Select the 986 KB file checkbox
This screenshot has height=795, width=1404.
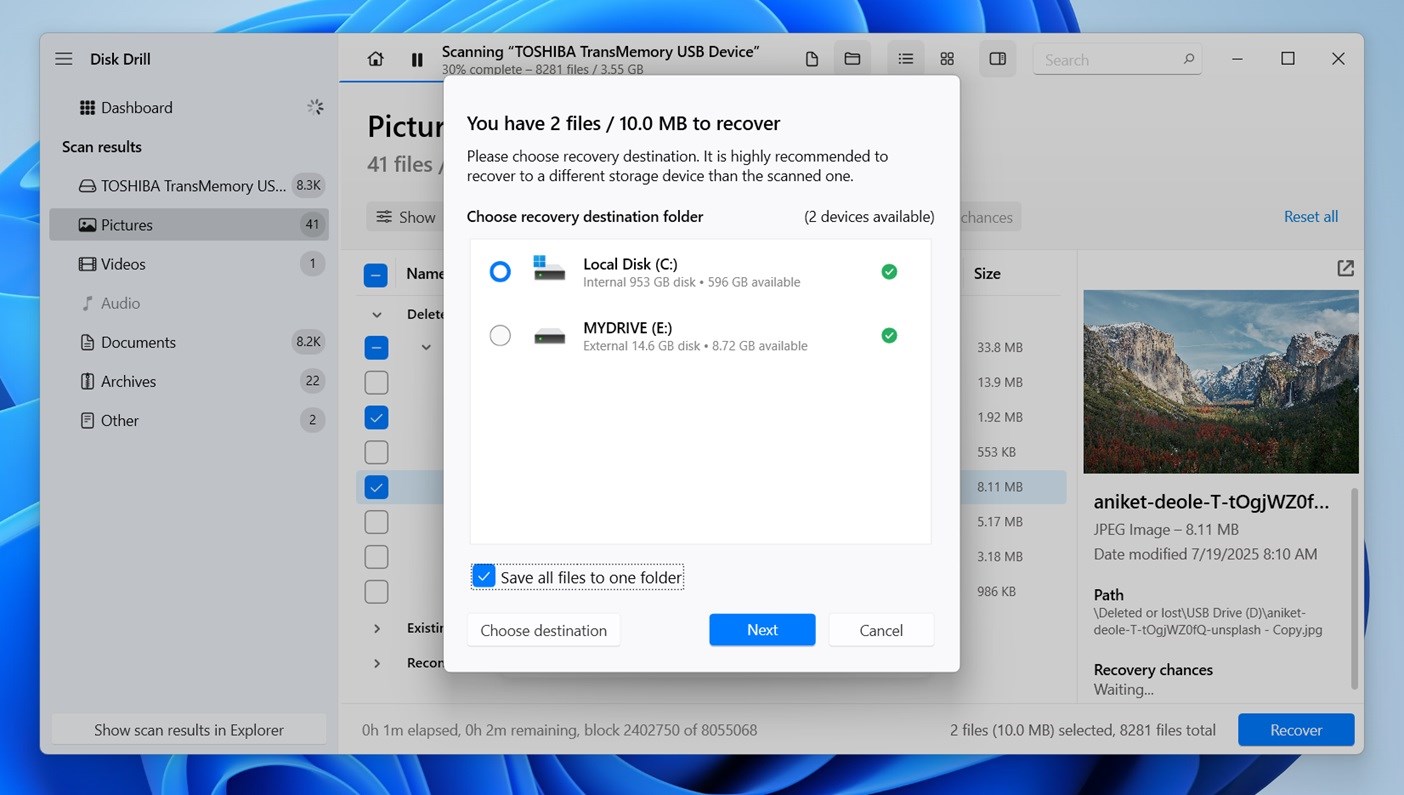pyautogui.click(x=376, y=591)
